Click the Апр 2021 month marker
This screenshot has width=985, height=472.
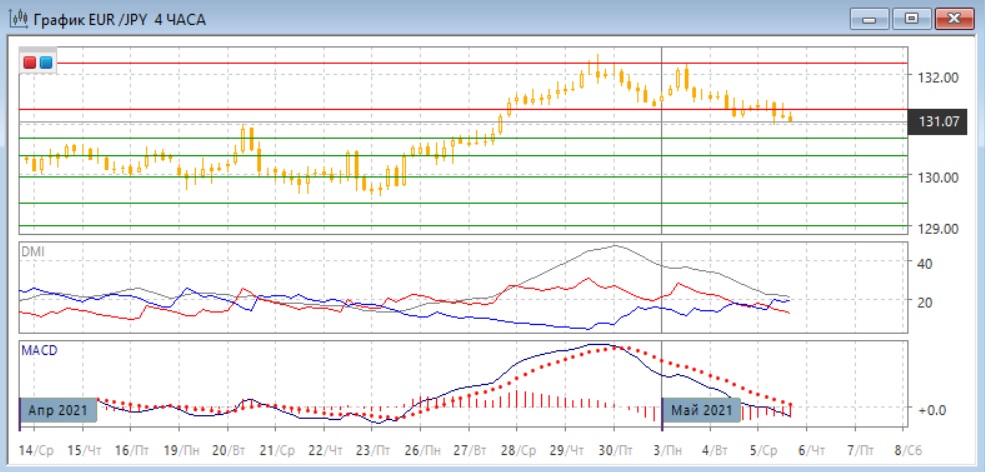59,409
